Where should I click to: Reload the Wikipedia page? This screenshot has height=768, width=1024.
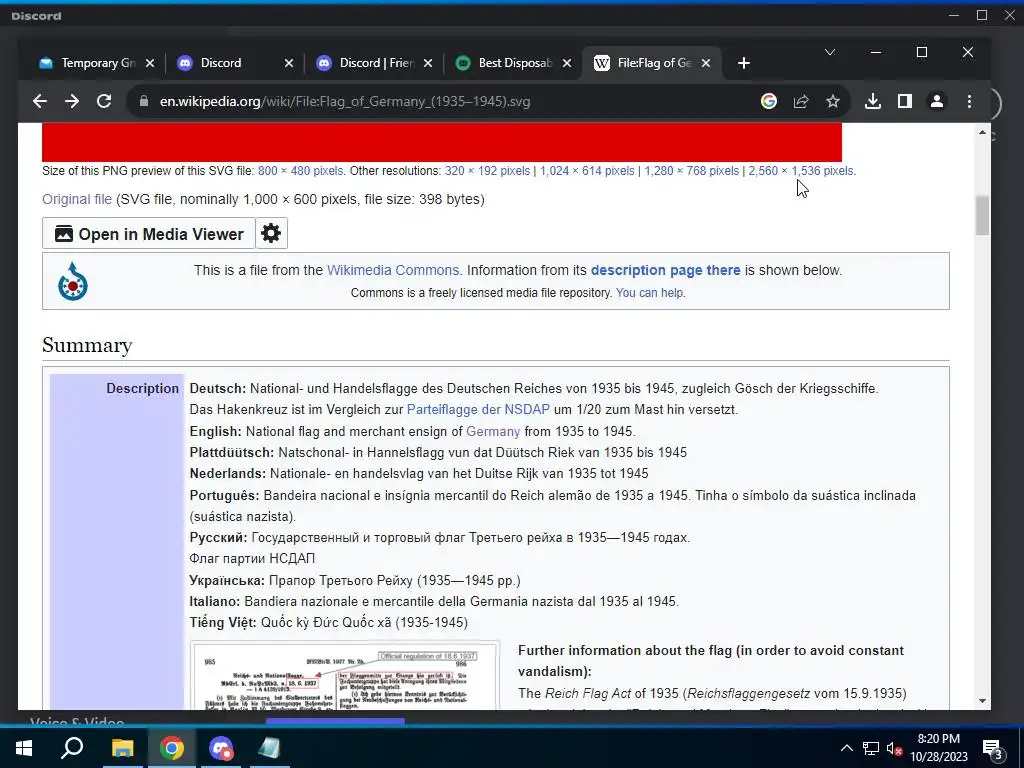(104, 101)
